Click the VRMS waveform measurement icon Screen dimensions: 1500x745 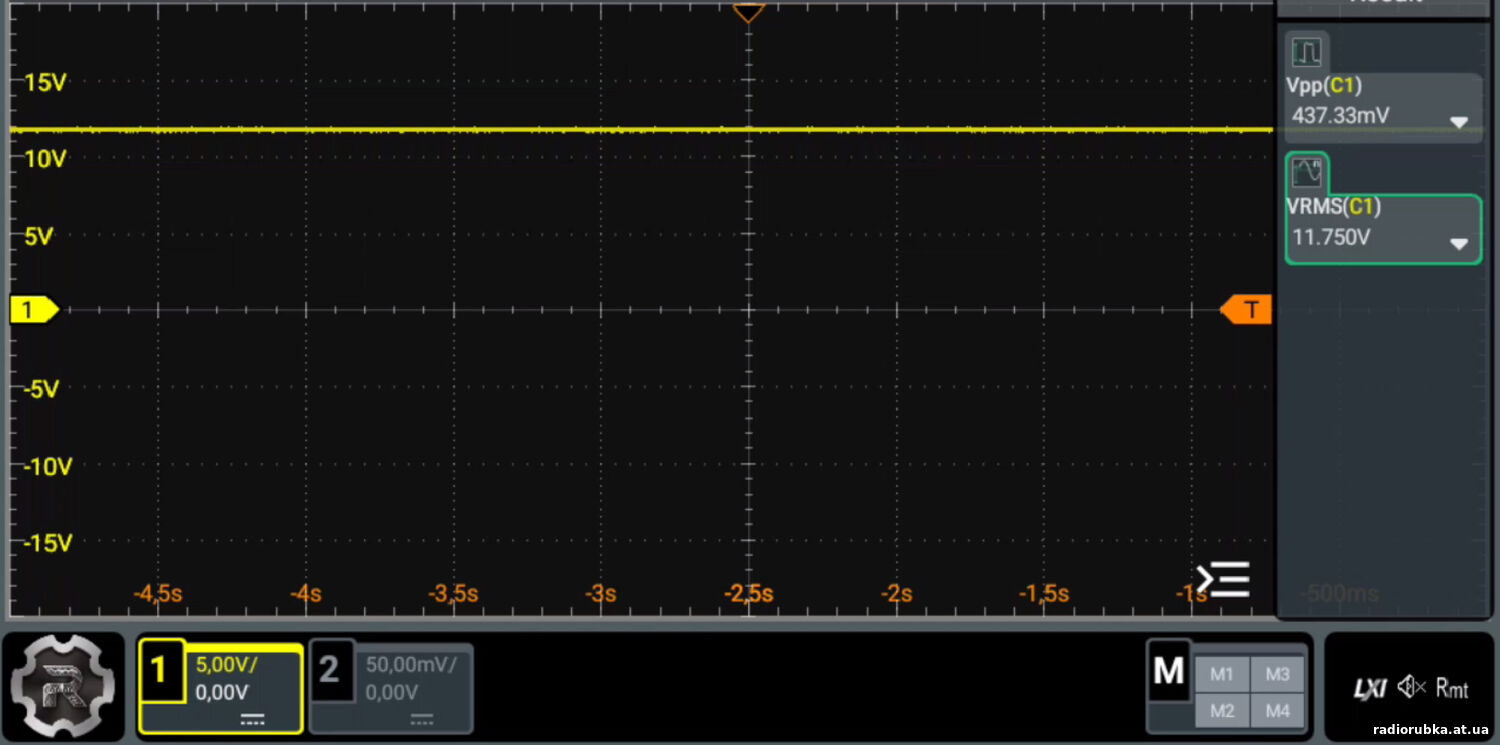tap(1306, 173)
